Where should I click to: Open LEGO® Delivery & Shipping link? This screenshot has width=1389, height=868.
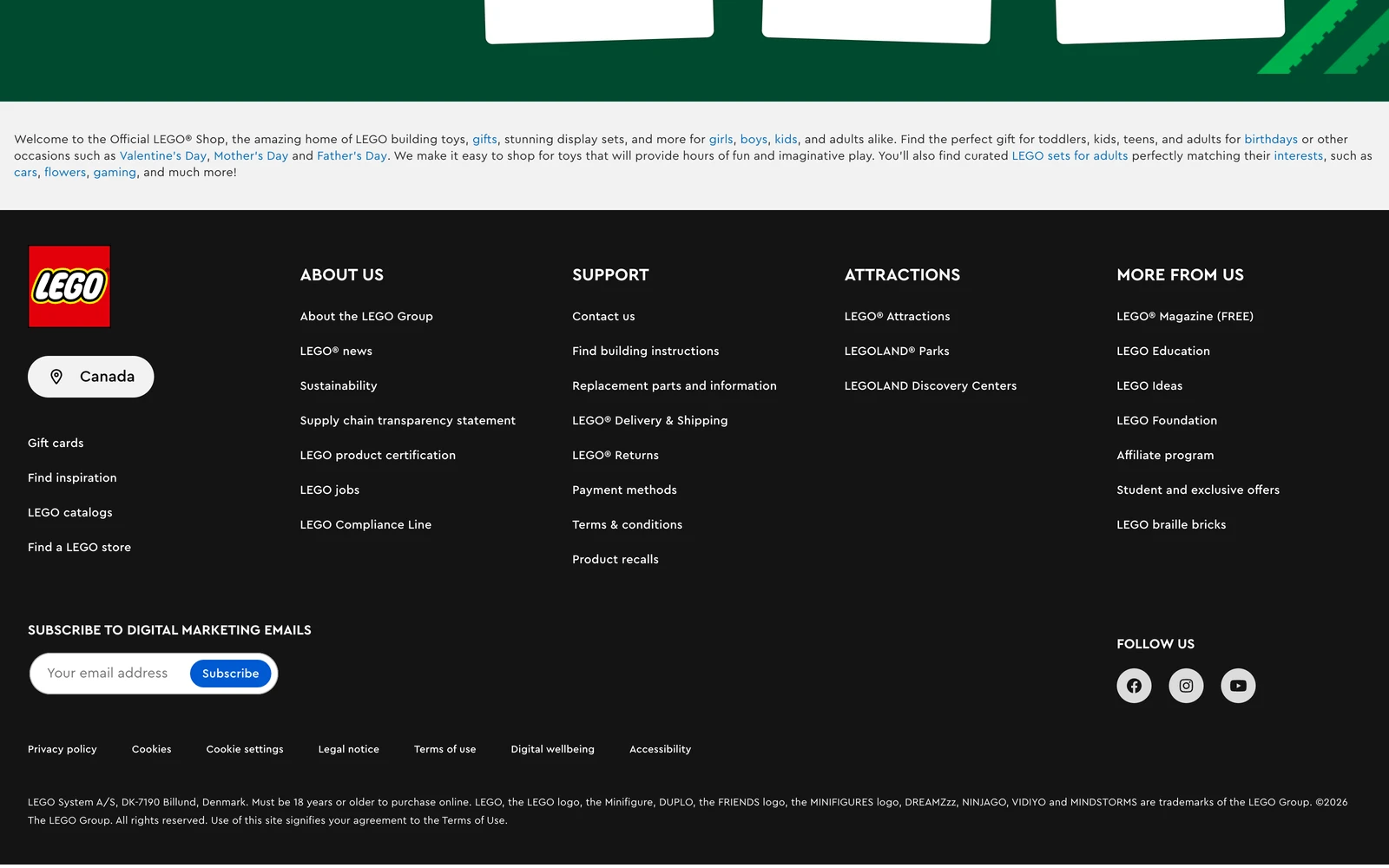point(650,420)
